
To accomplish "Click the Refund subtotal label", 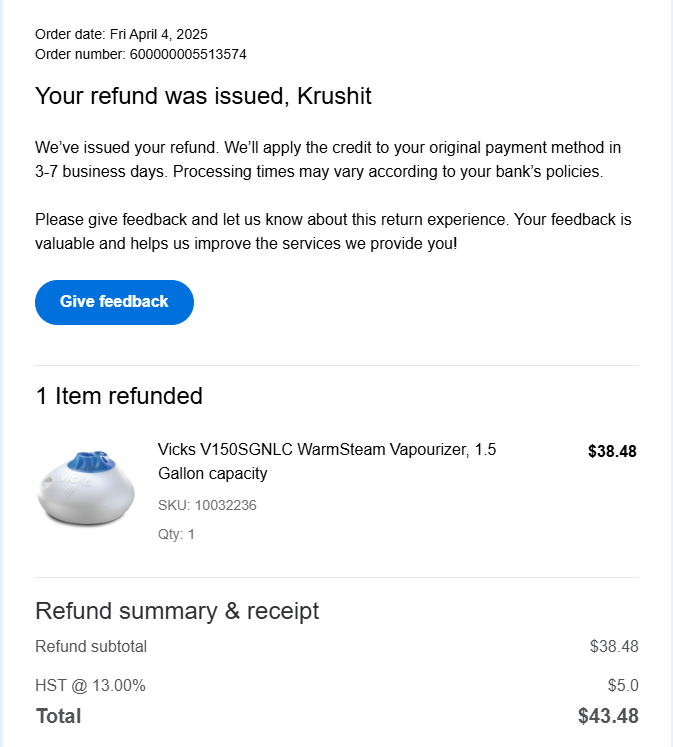I will tap(91, 646).
